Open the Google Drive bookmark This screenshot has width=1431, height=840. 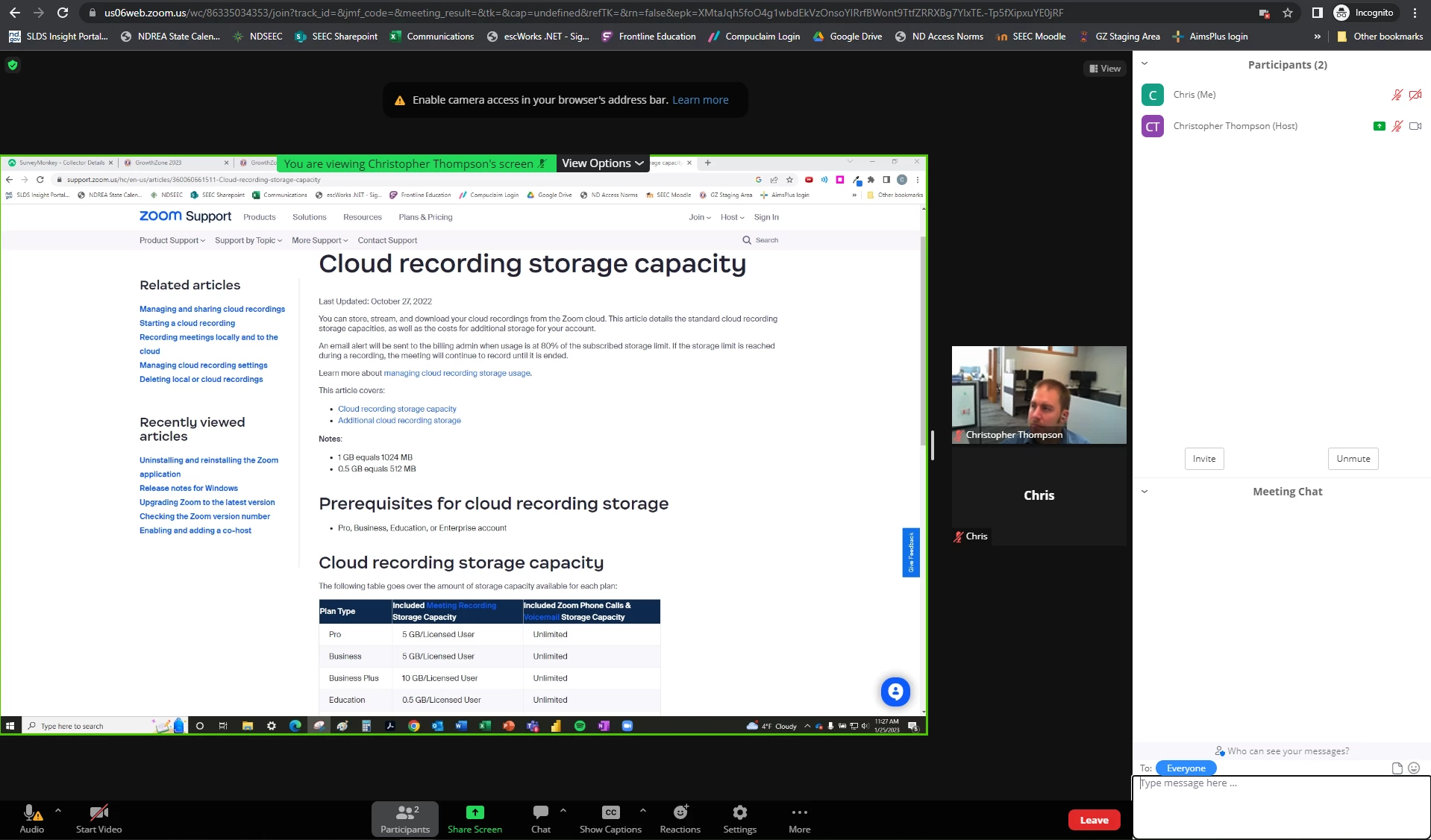point(847,37)
